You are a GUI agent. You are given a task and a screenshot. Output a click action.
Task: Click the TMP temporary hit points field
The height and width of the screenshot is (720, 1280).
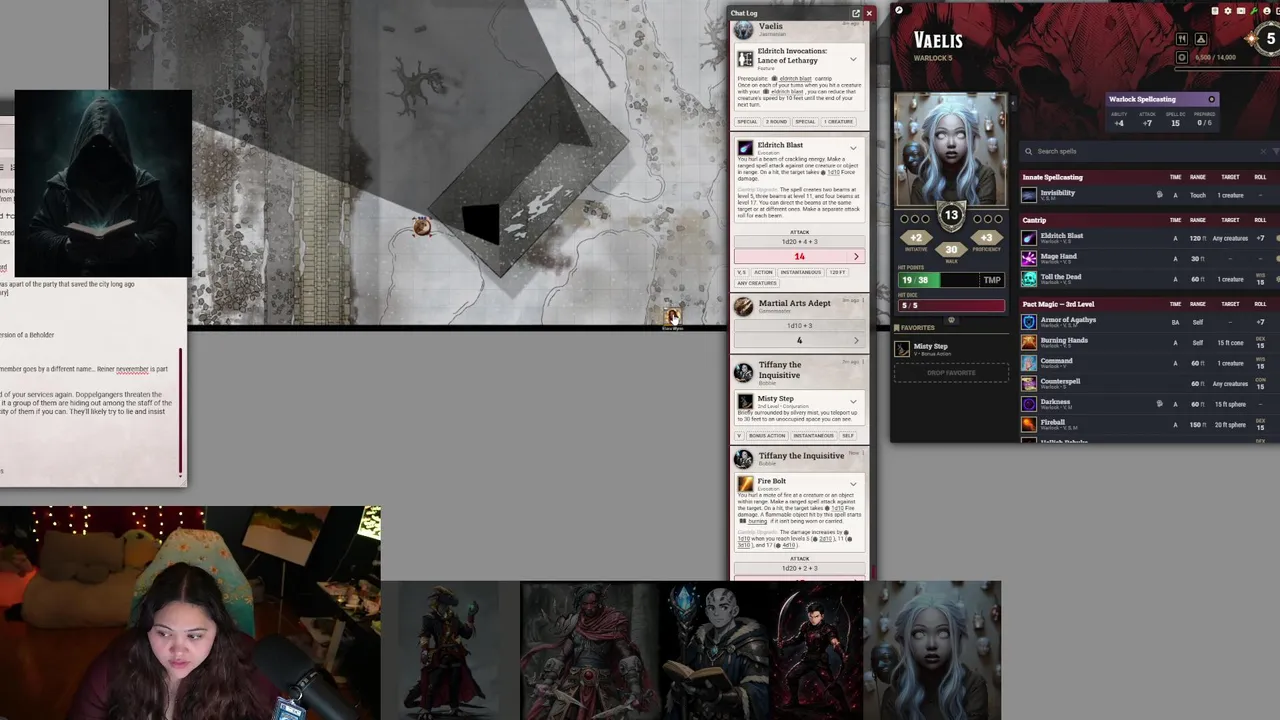[x=991, y=280]
